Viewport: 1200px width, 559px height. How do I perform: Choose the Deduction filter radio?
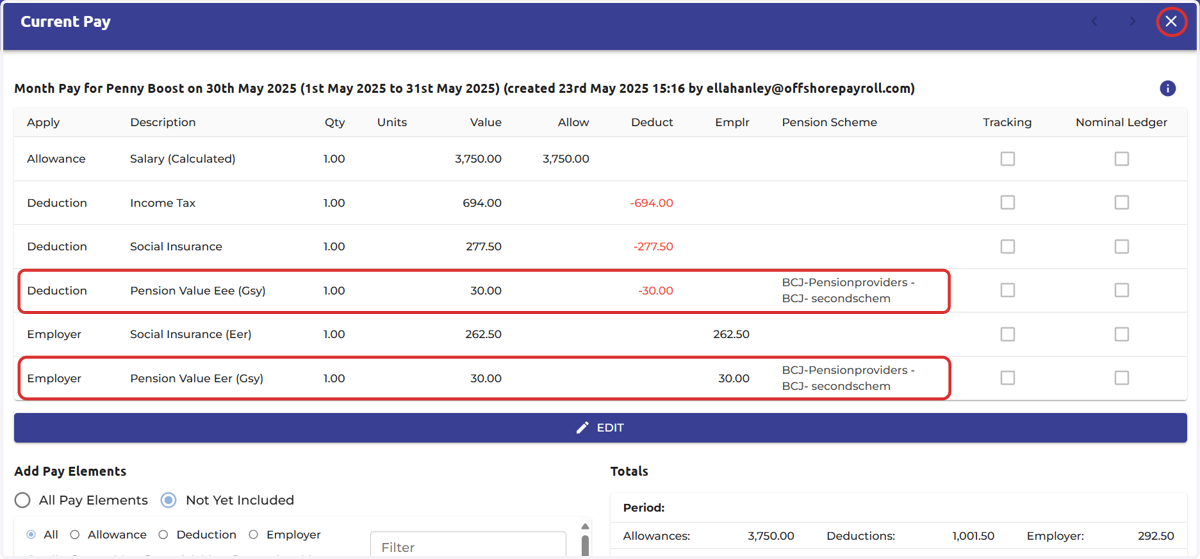click(164, 535)
